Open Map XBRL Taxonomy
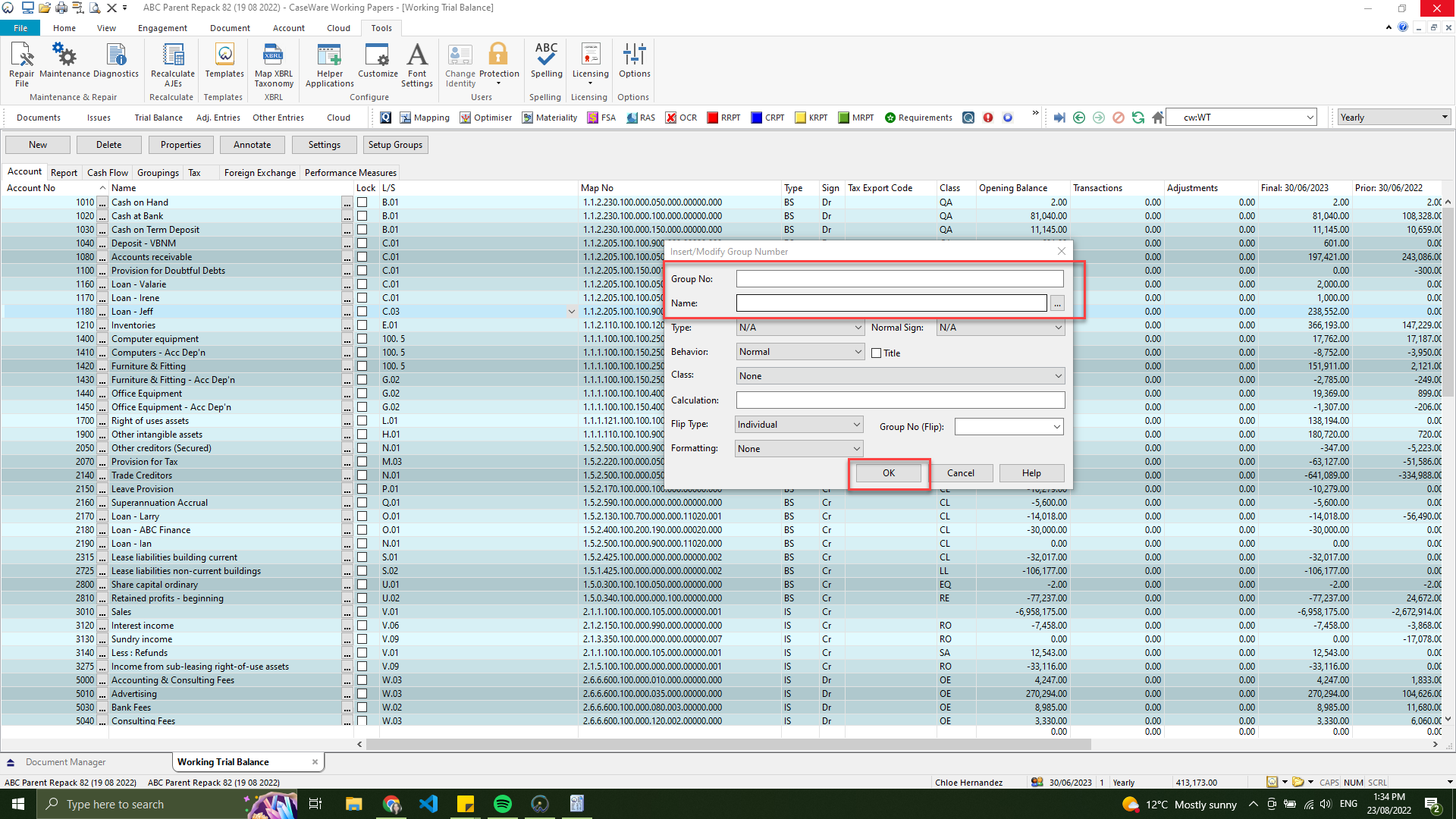The width and height of the screenshot is (1456, 819). [274, 64]
